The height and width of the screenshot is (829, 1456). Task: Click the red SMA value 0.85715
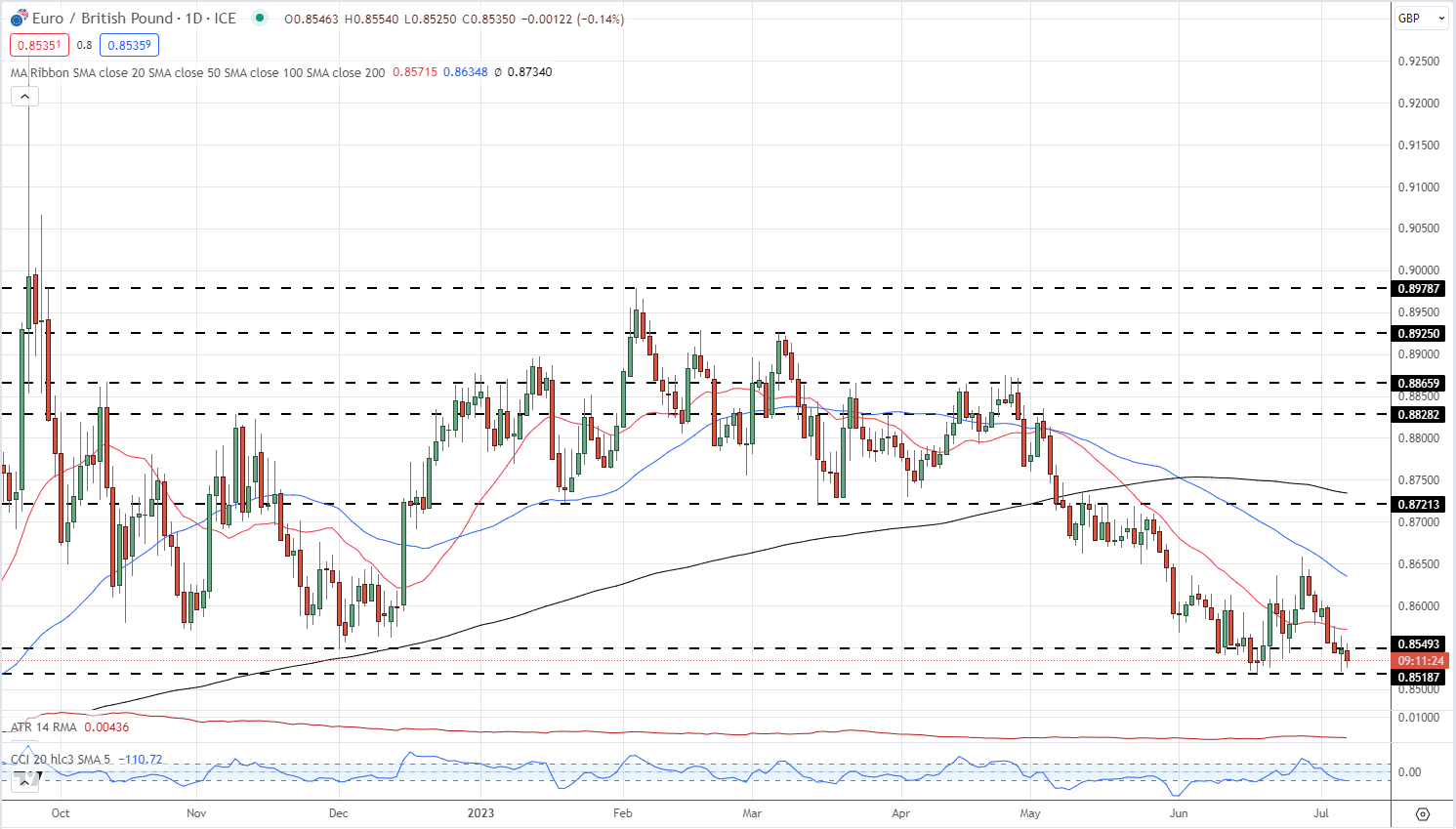pyautogui.click(x=415, y=72)
